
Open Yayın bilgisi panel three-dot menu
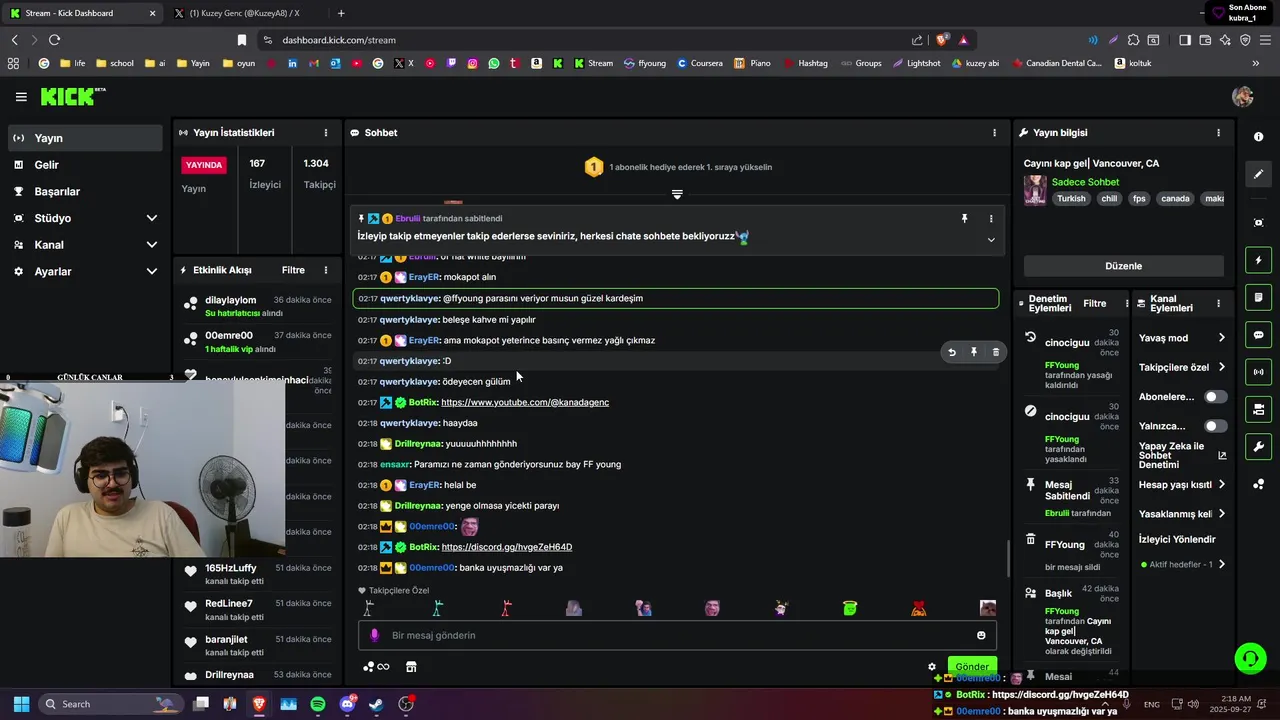(1218, 132)
